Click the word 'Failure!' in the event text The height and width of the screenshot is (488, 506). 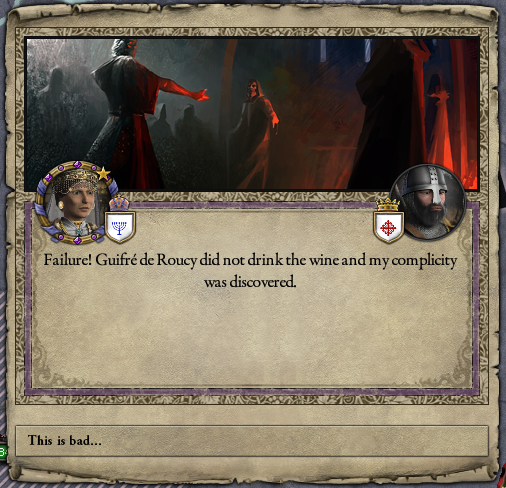click(68, 260)
